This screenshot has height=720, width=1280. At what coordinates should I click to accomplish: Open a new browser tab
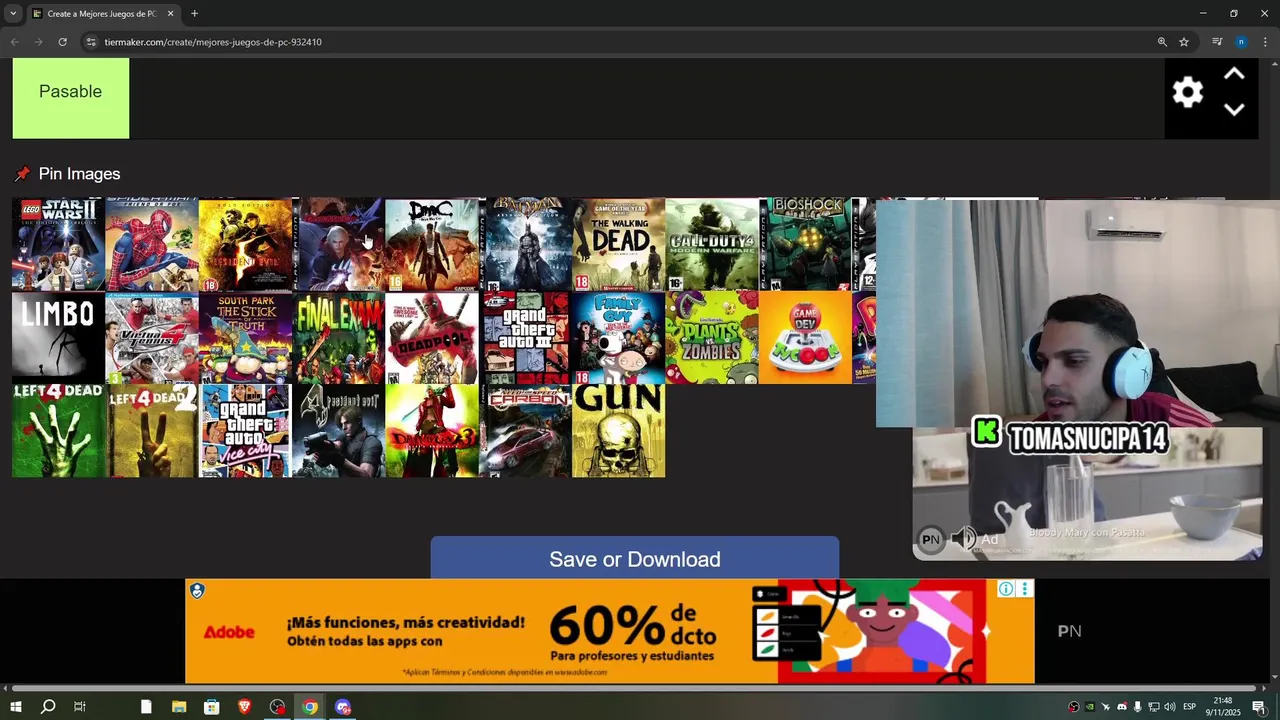[x=194, y=14]
